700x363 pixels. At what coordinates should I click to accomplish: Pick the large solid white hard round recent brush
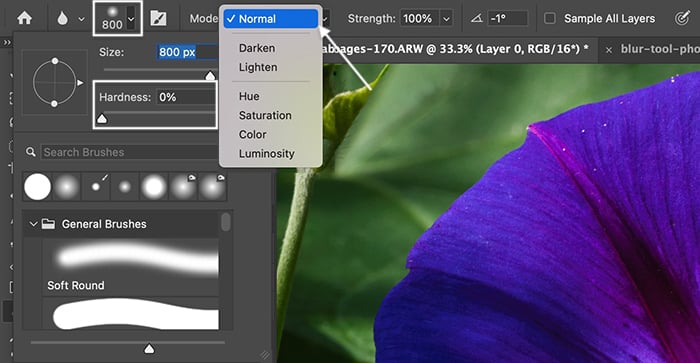tap(38, 187)
